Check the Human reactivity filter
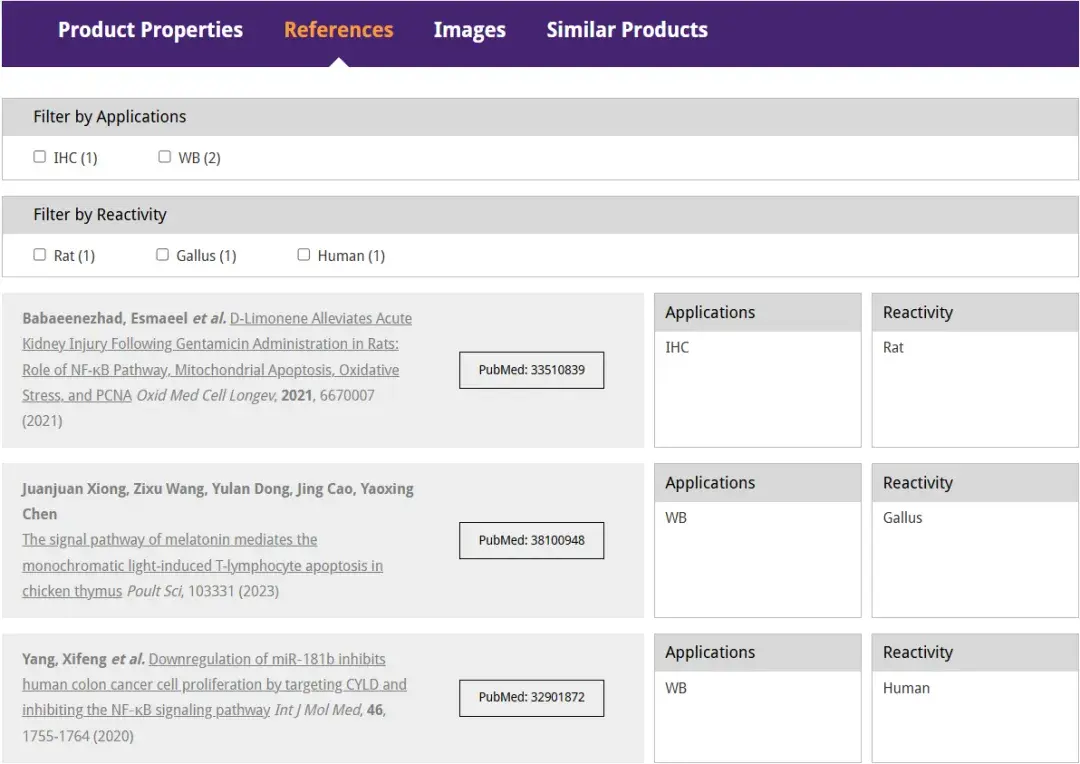Image resolution: width=1080 pixels, height=764 pixels. coord(304,255)
